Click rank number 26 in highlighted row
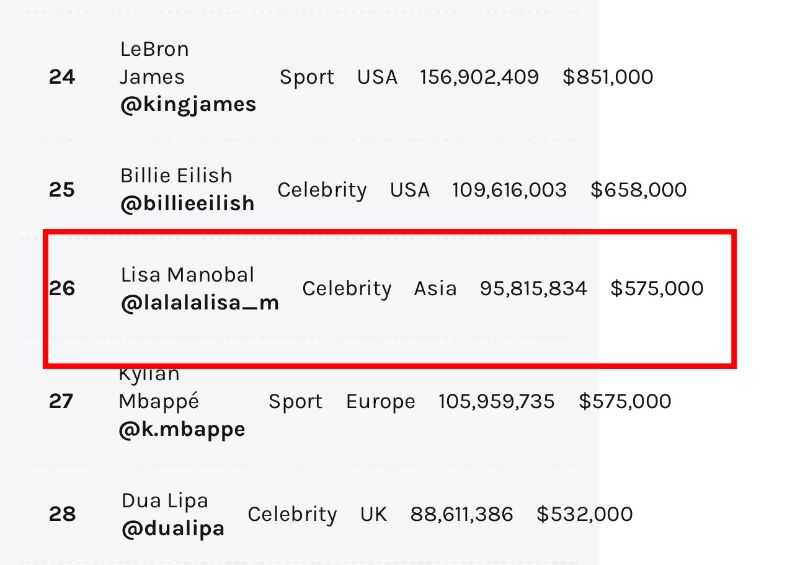Image resolution: width=800 pixels, height=565 pixels. (62, 288)
